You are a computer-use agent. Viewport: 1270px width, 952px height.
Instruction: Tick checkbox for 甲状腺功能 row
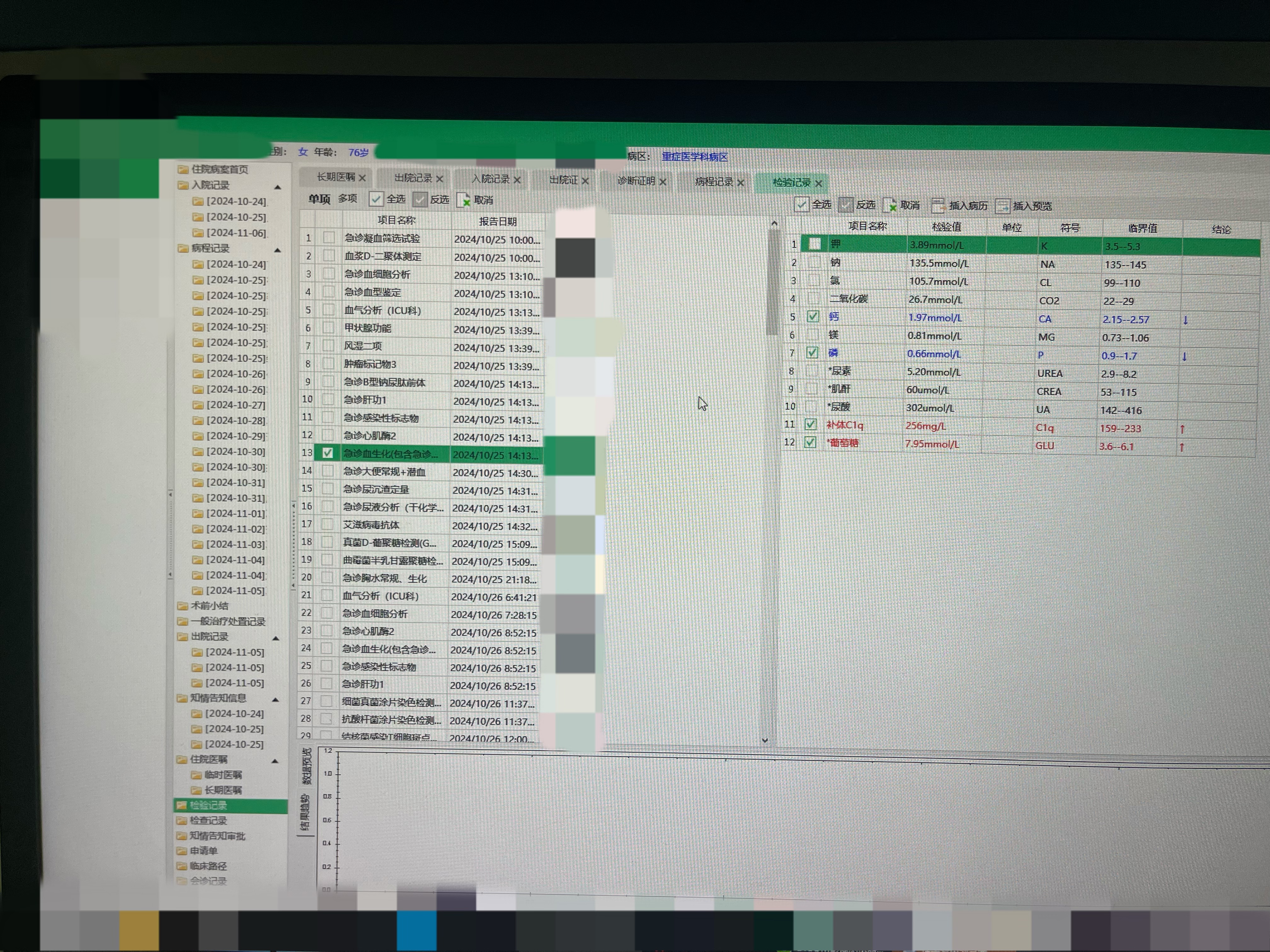tap(329, 328)
